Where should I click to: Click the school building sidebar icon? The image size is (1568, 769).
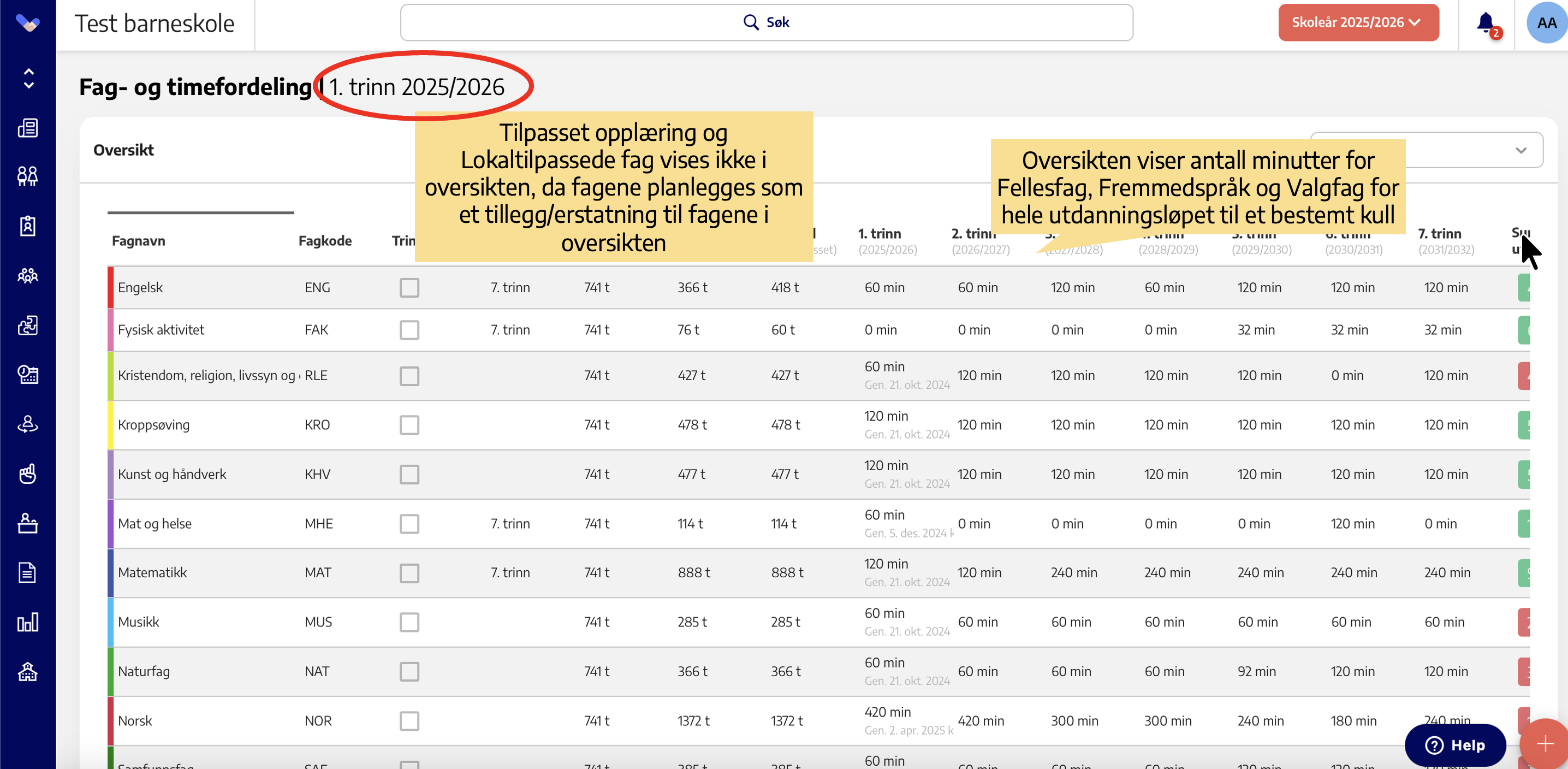[x=28, y=672]
